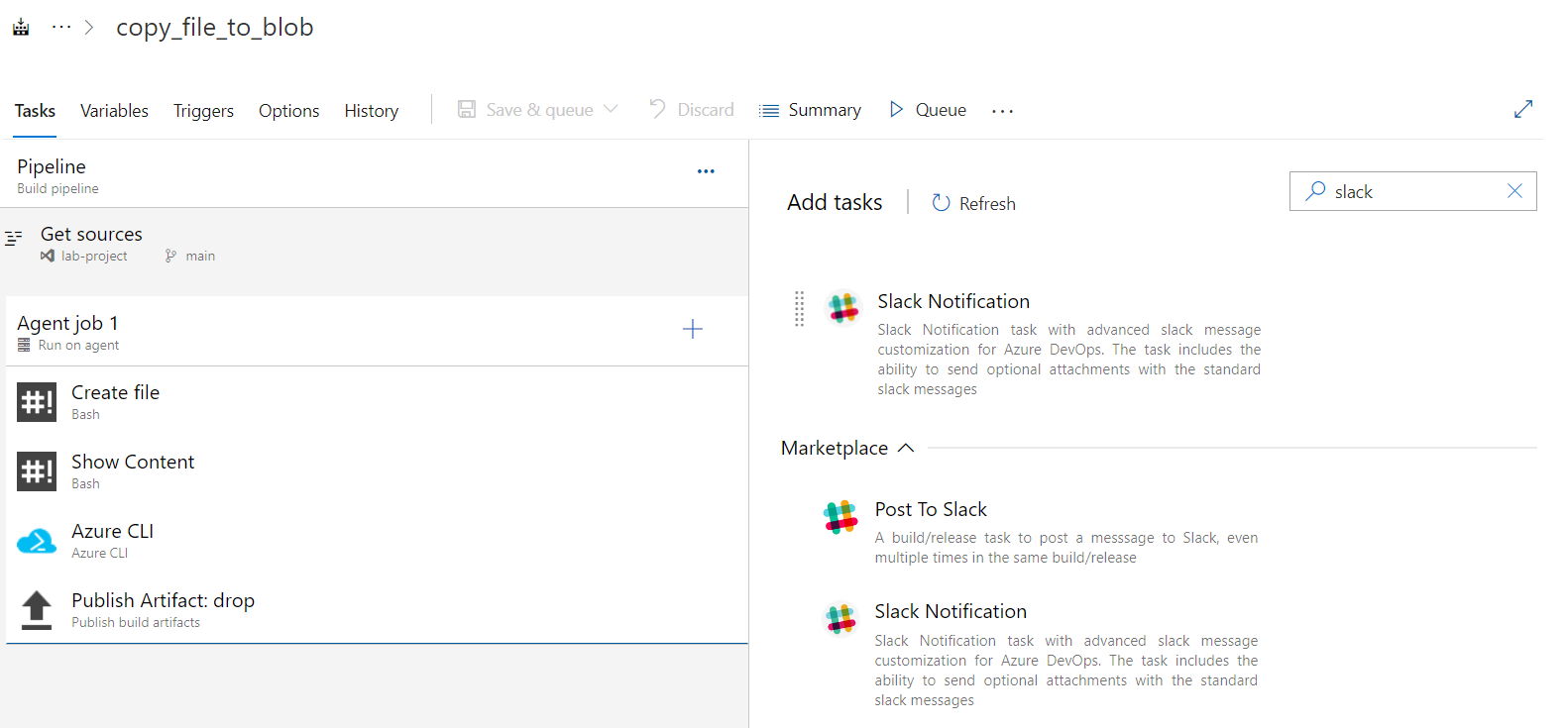Click the Show Content Bash icon
Screen dimensions: 1568x728
pos(37,471)
